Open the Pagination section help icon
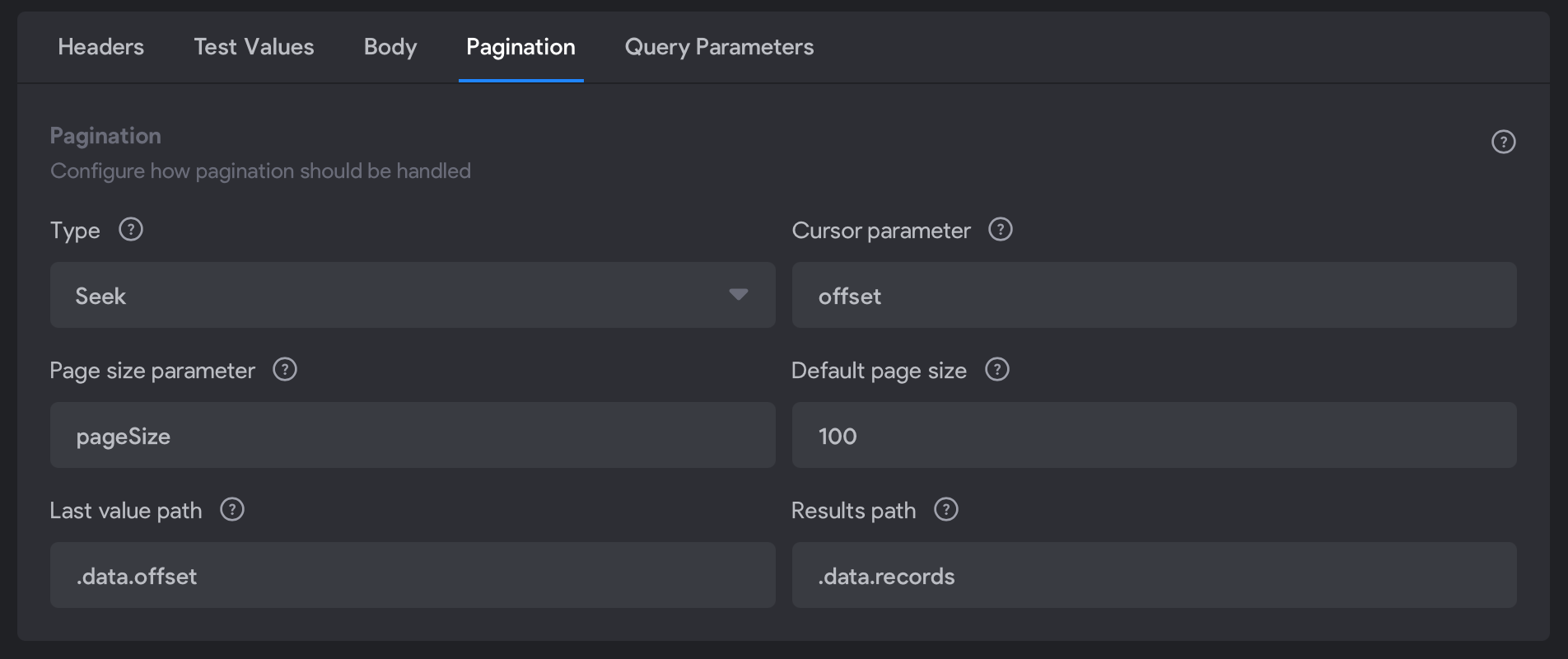 [x=1503, y=142]
